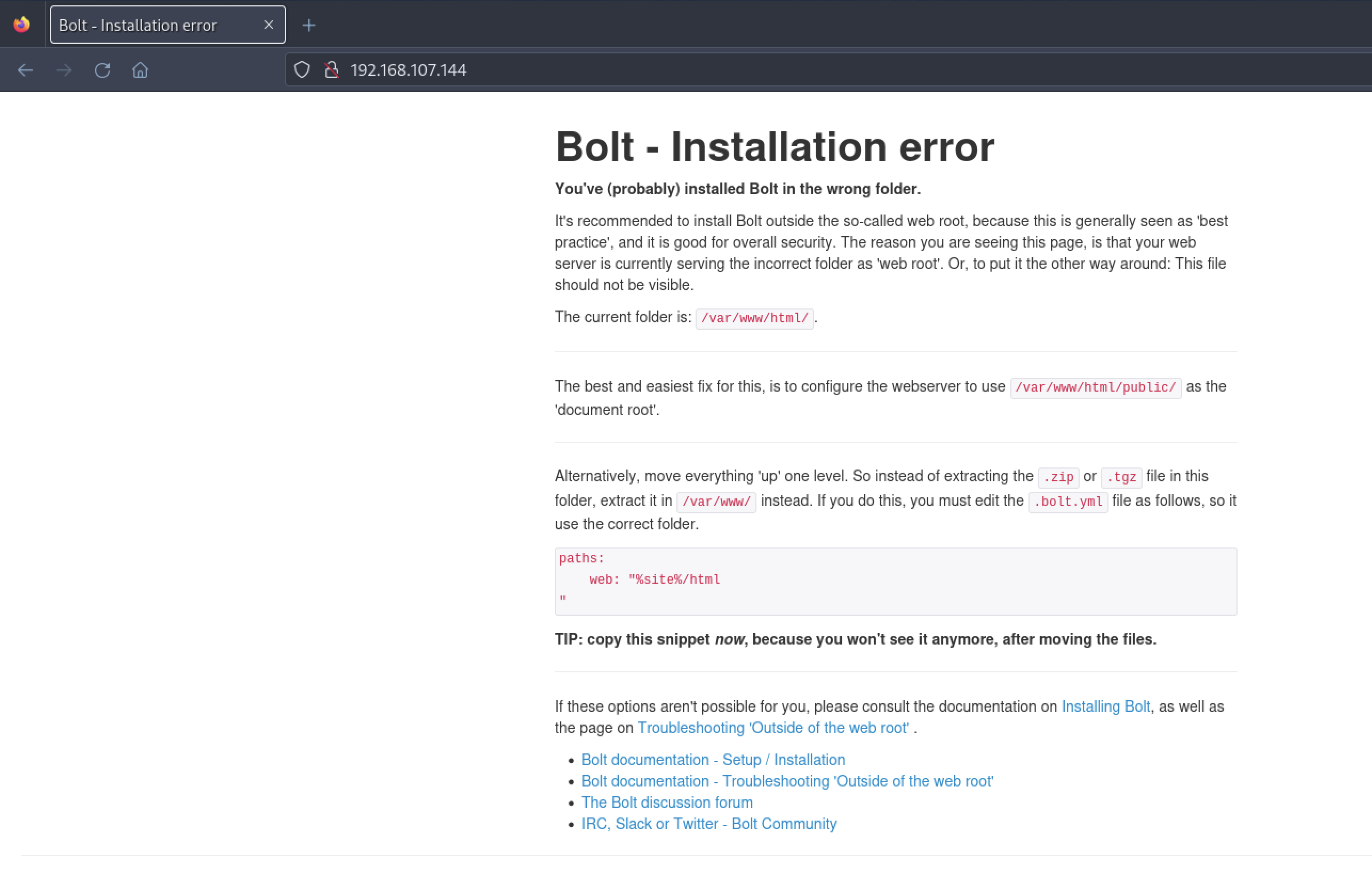Click the insecure connection lock icon

click(x=331, y=70)
